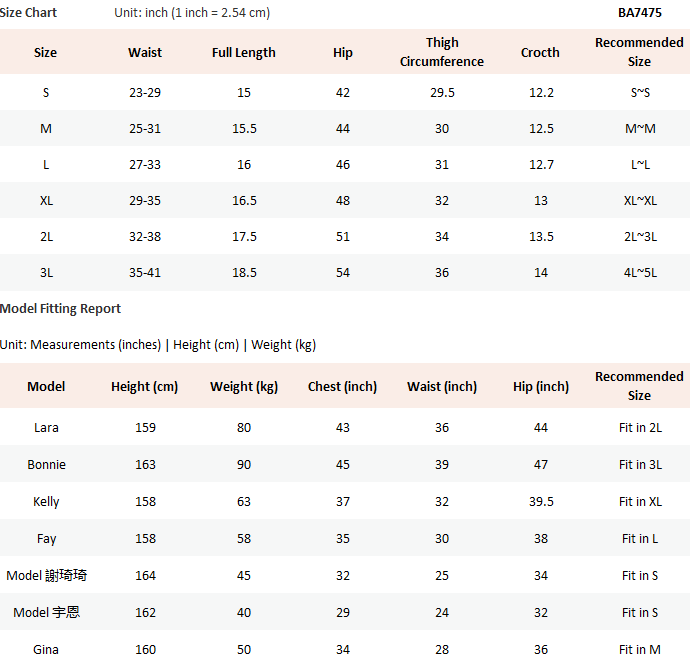
Task: Click the model name Lara
Action: point(46,427)
